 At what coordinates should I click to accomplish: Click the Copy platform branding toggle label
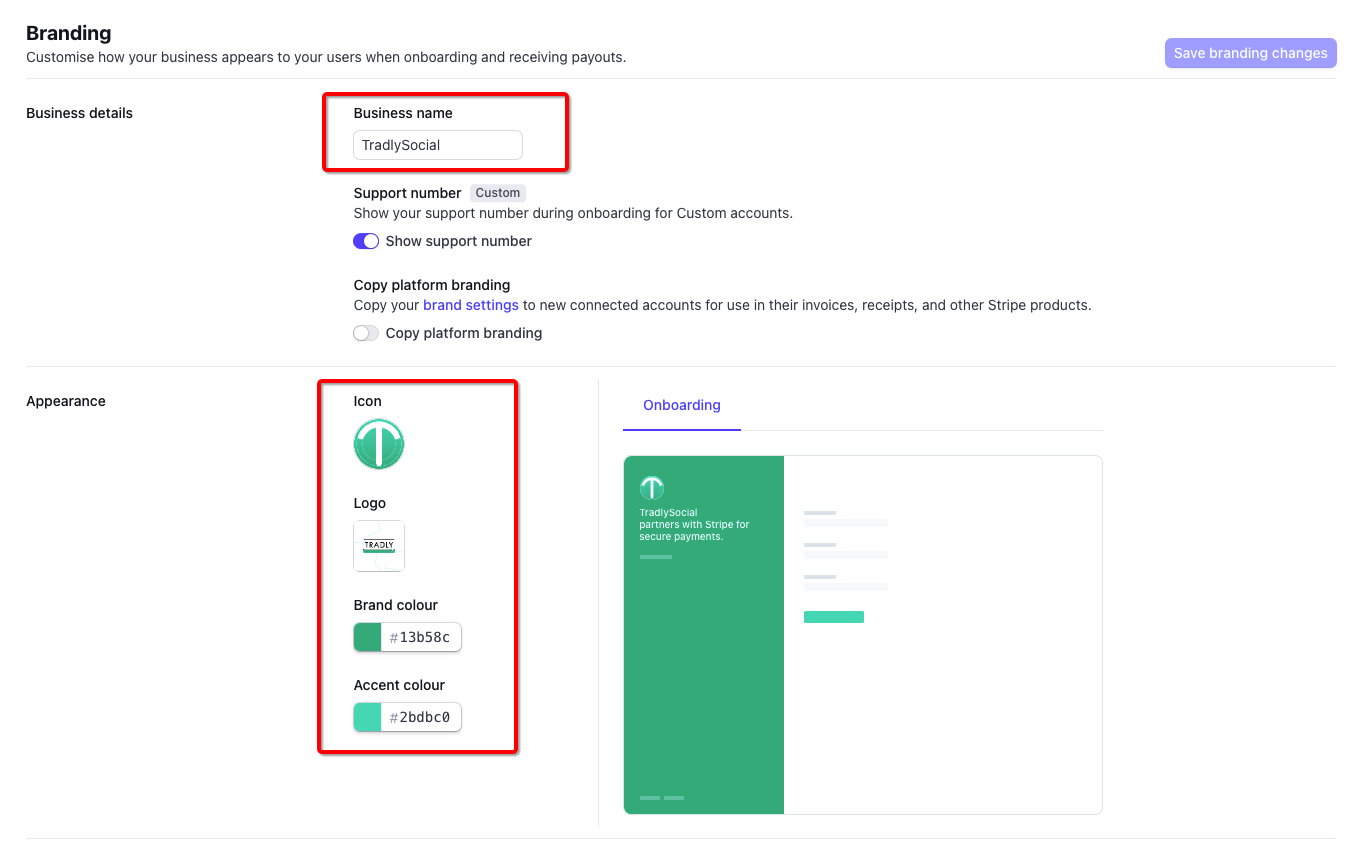coord(464,333)
